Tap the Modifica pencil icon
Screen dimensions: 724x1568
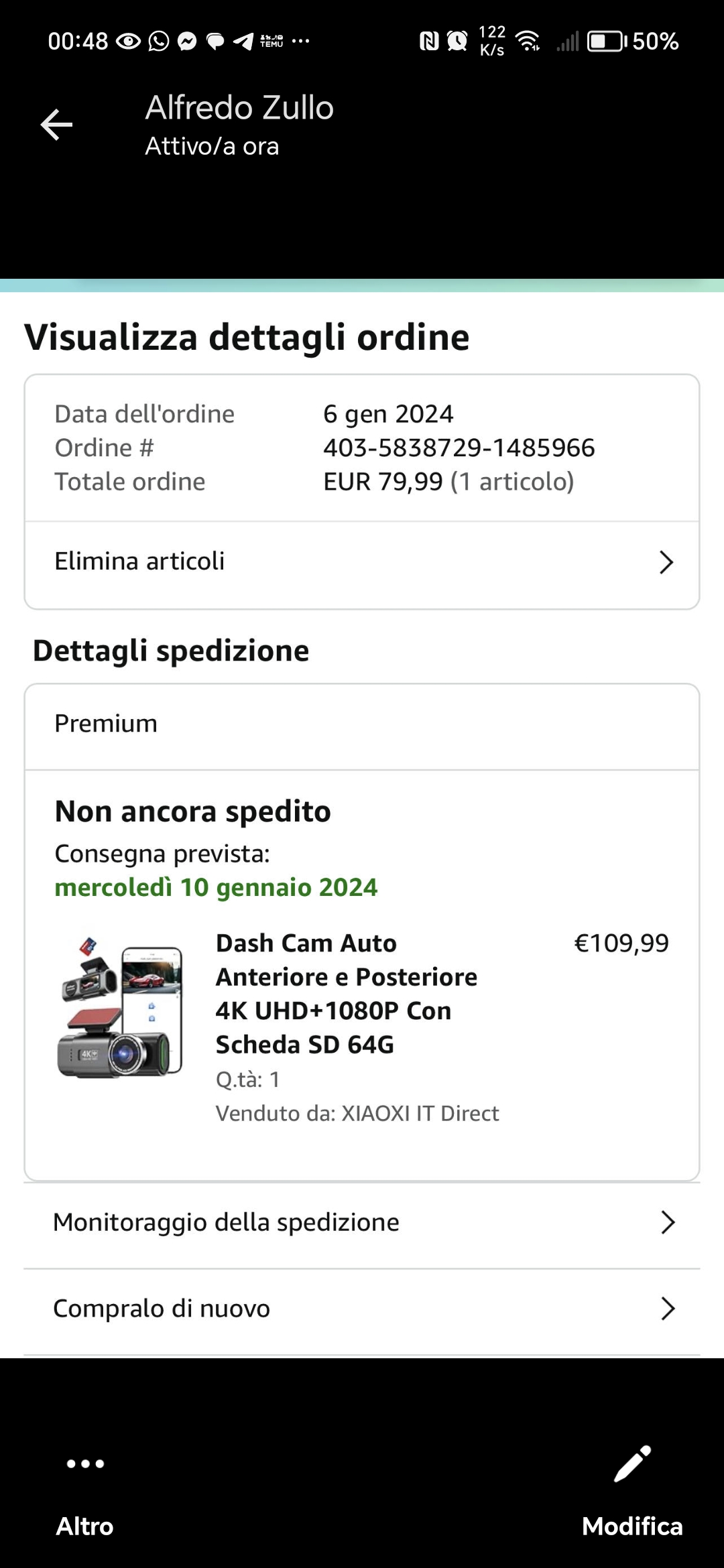pos(632,1463)
